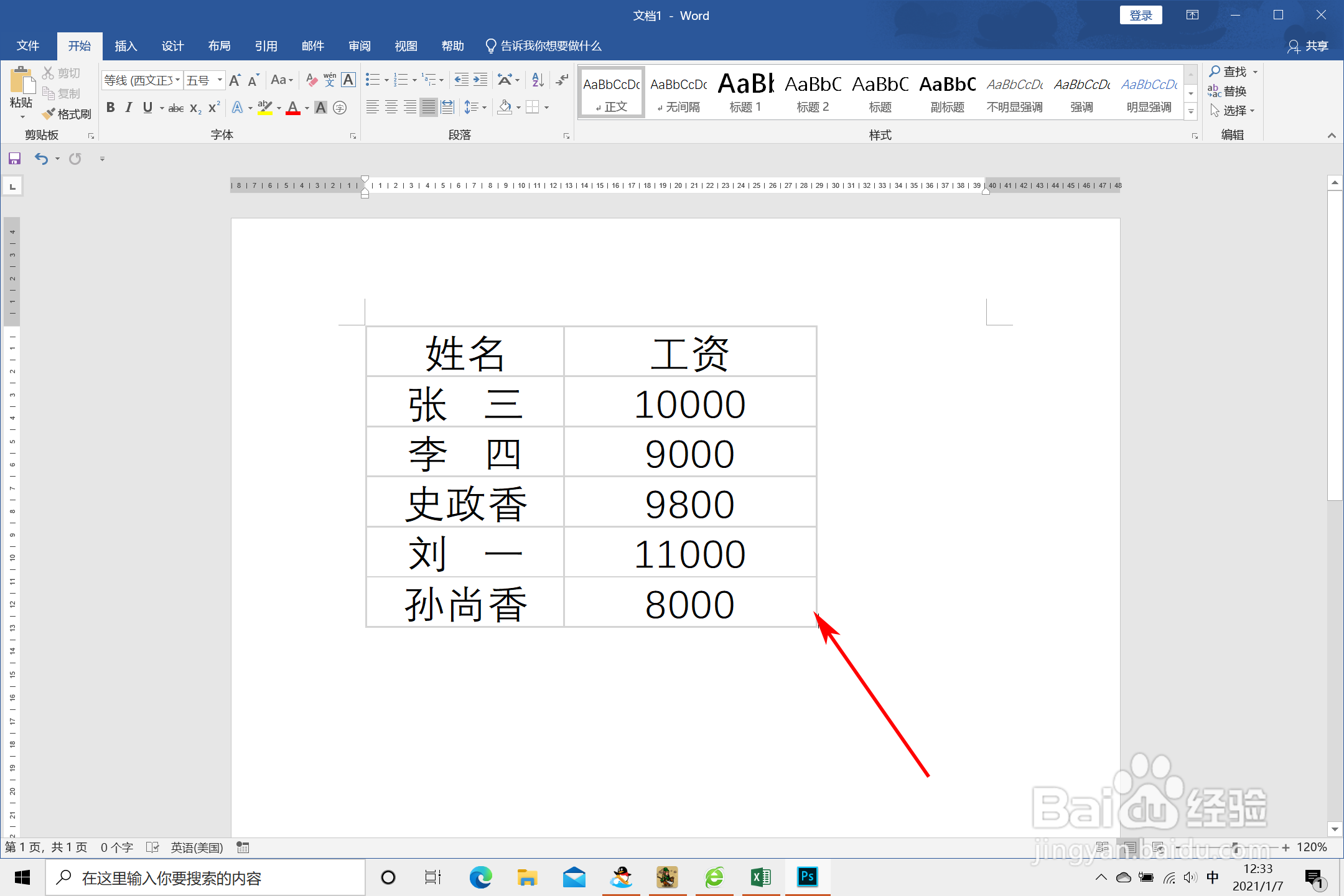Screen dimensions: 1344x896
Task: Open the font name dropdown
Action: coord(177,80)
